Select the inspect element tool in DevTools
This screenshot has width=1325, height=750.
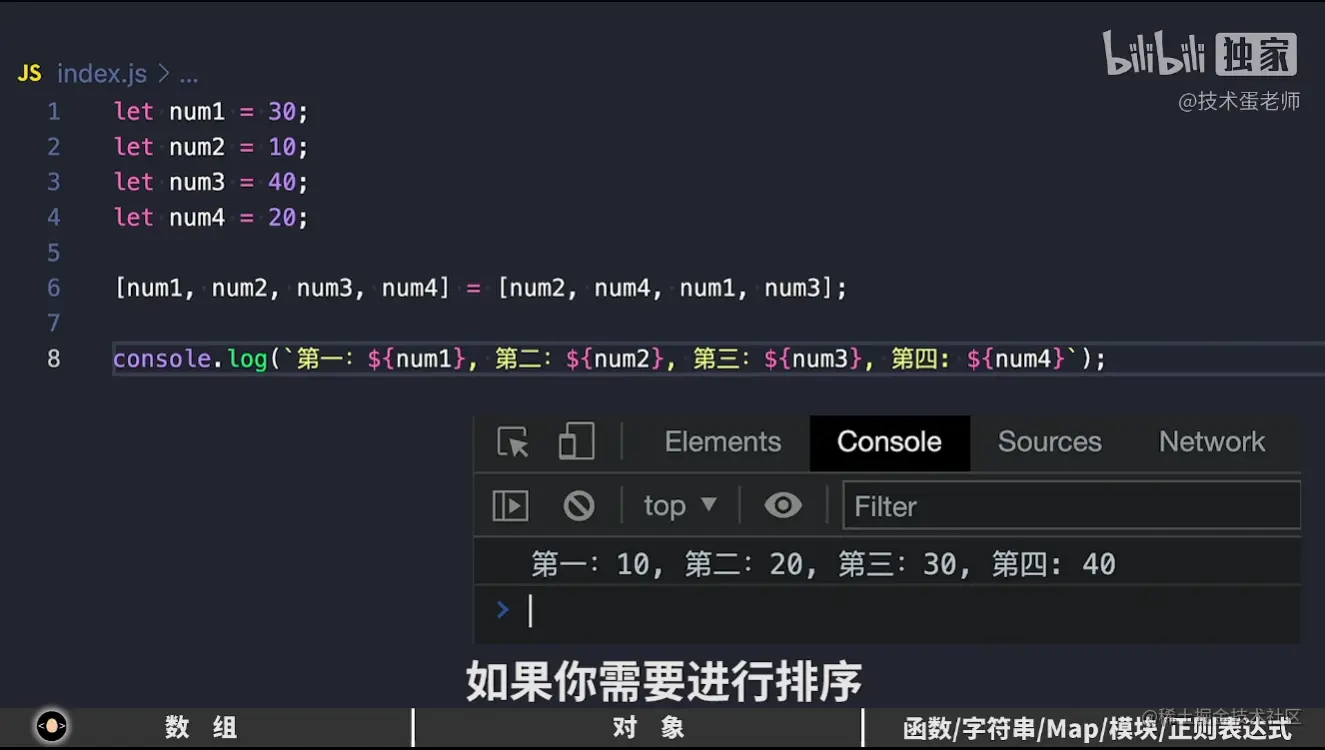coord(510,442)
